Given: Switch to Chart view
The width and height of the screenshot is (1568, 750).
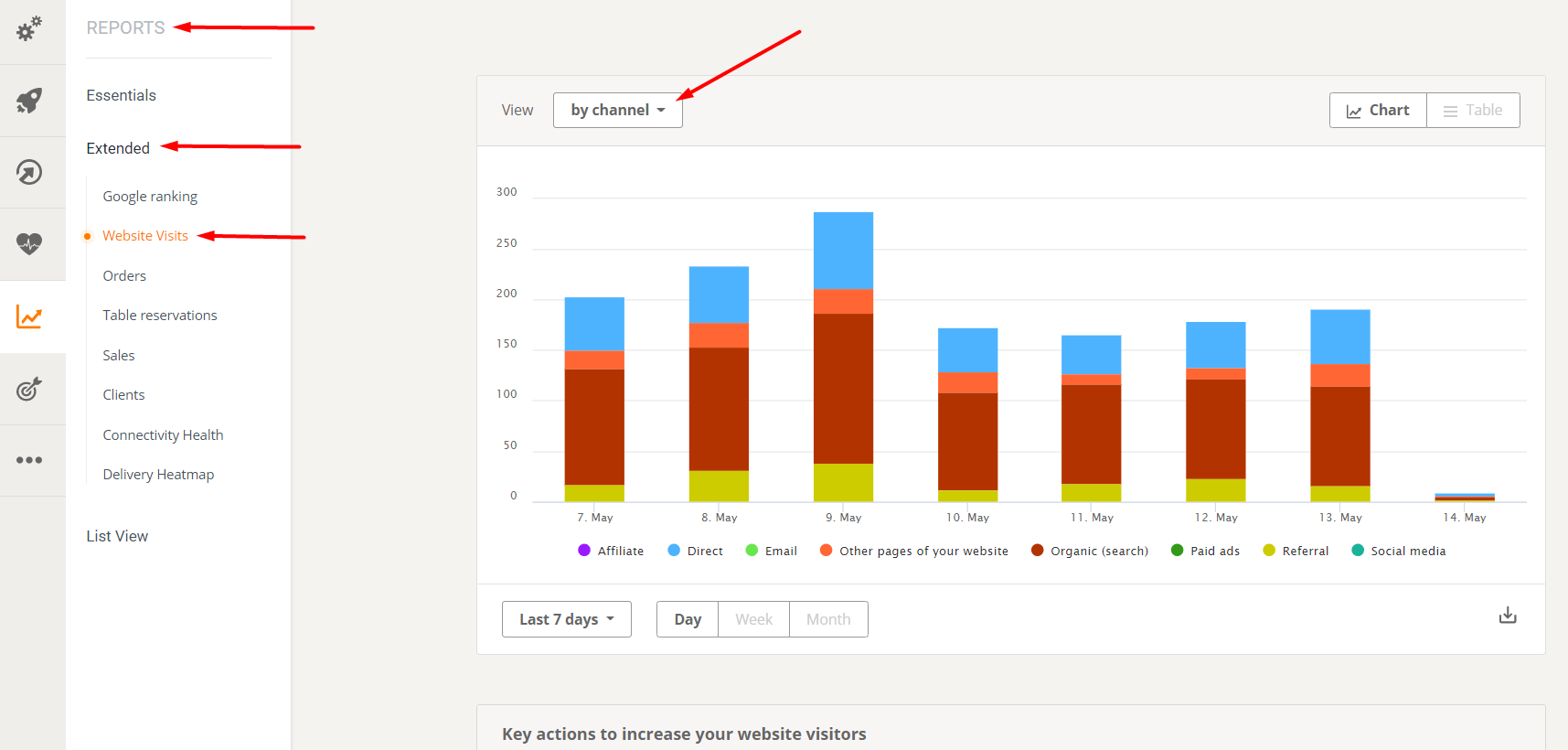Looking at the screenshot, I should [1378, 110].
